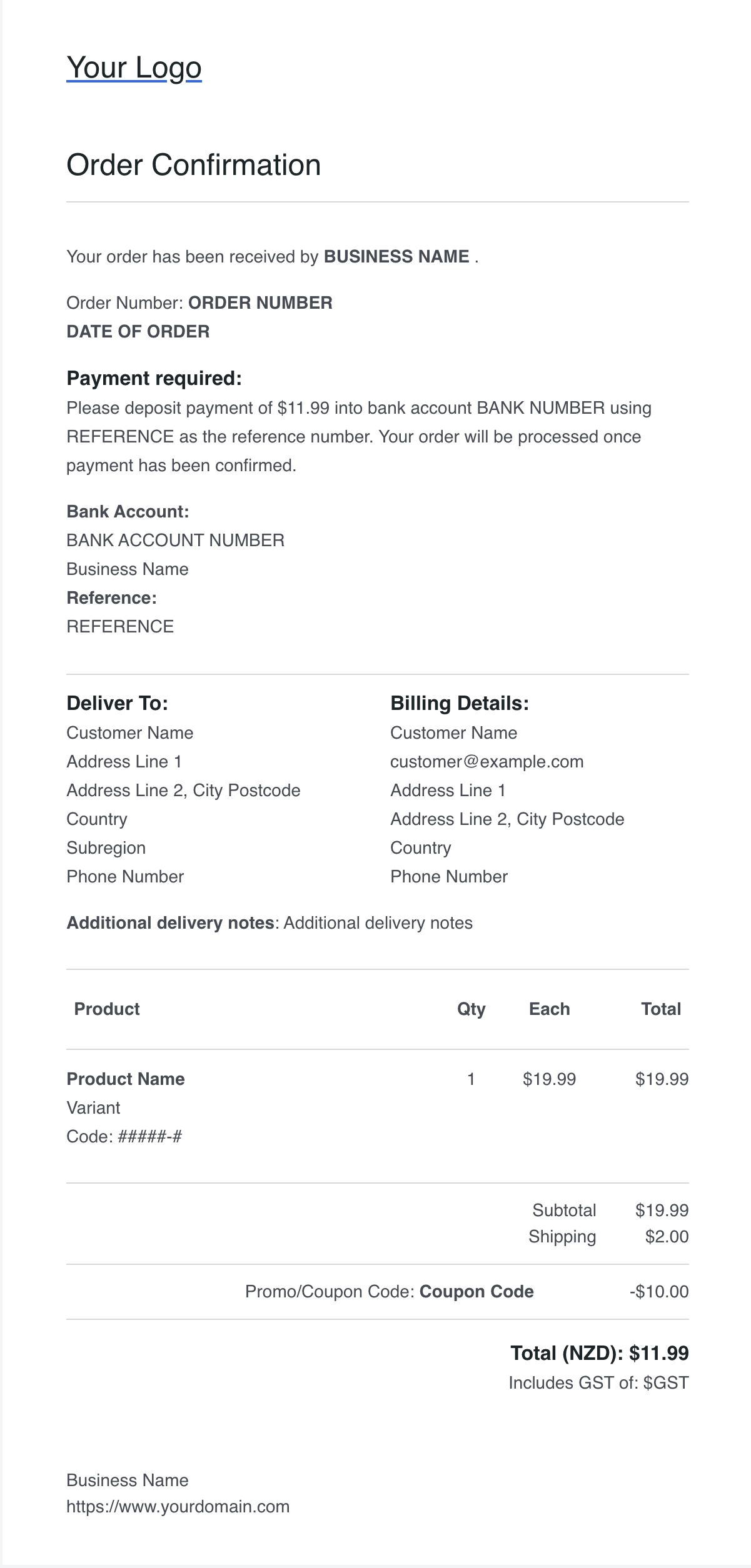Image resolution: width=751 pixels, height=1568 pixels.
Task: Click the Coupon Code bold text
Action: [476, 1292]
